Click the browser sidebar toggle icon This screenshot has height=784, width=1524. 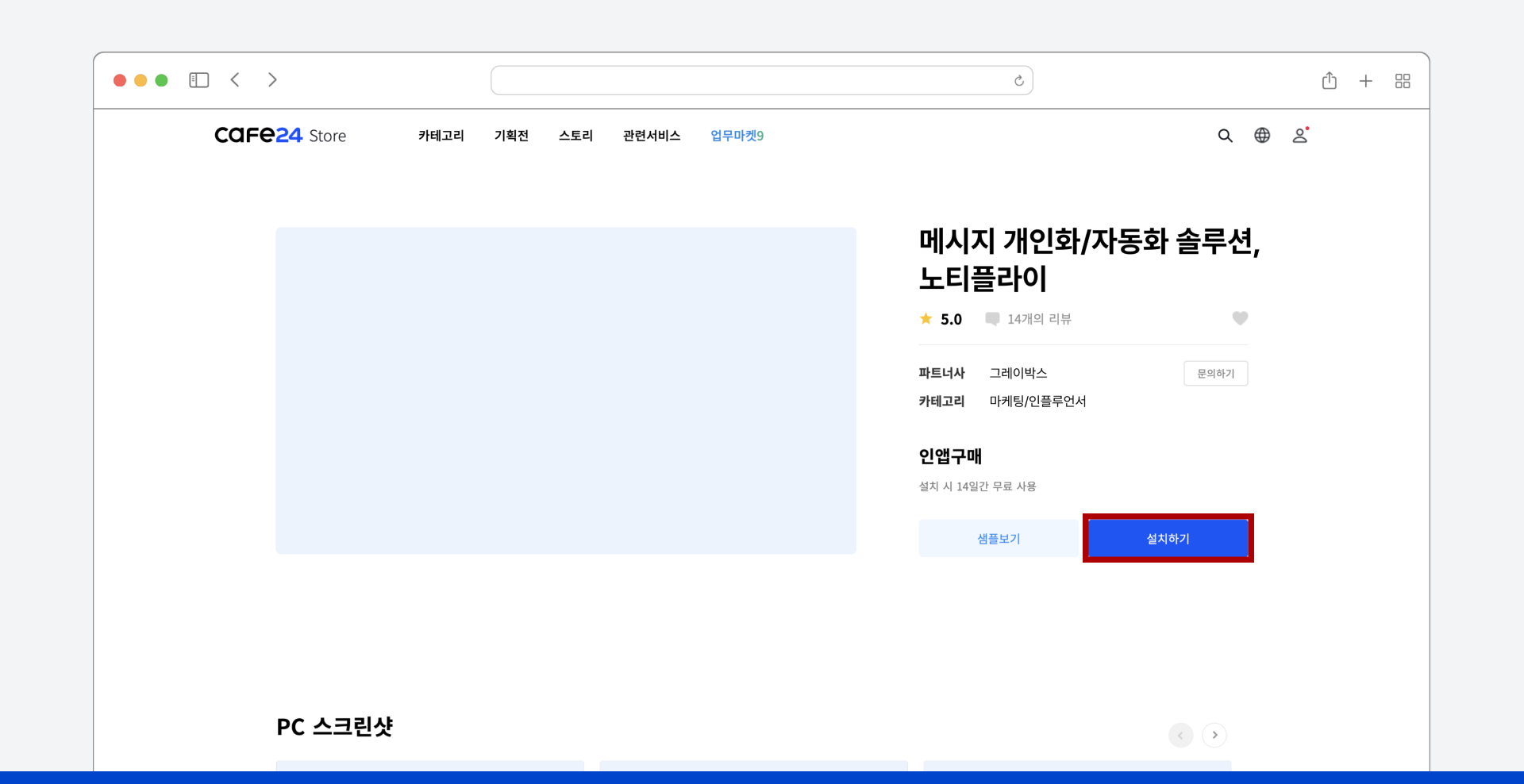pos(198,80)
